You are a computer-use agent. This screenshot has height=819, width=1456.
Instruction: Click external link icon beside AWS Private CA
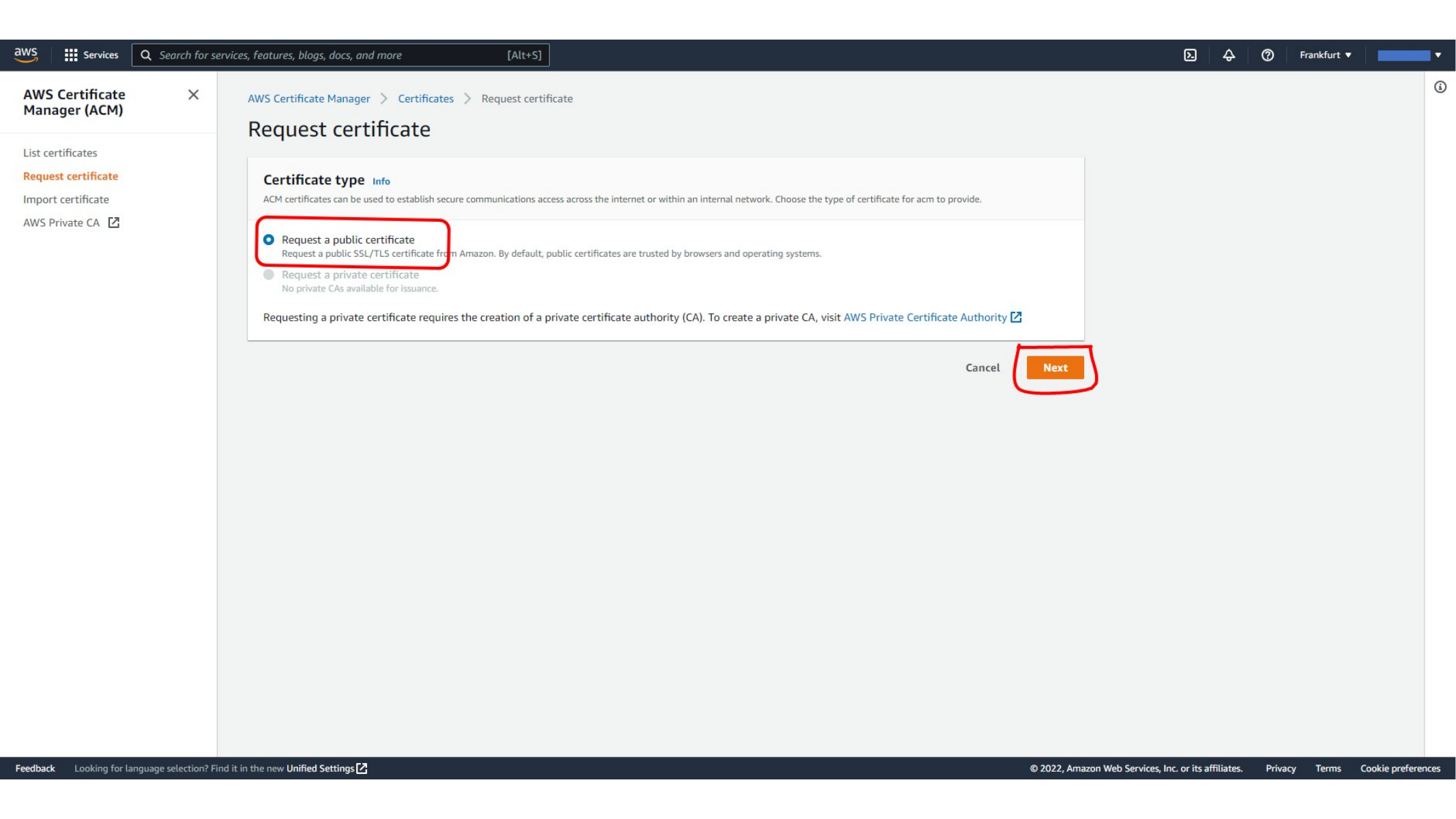114,222
